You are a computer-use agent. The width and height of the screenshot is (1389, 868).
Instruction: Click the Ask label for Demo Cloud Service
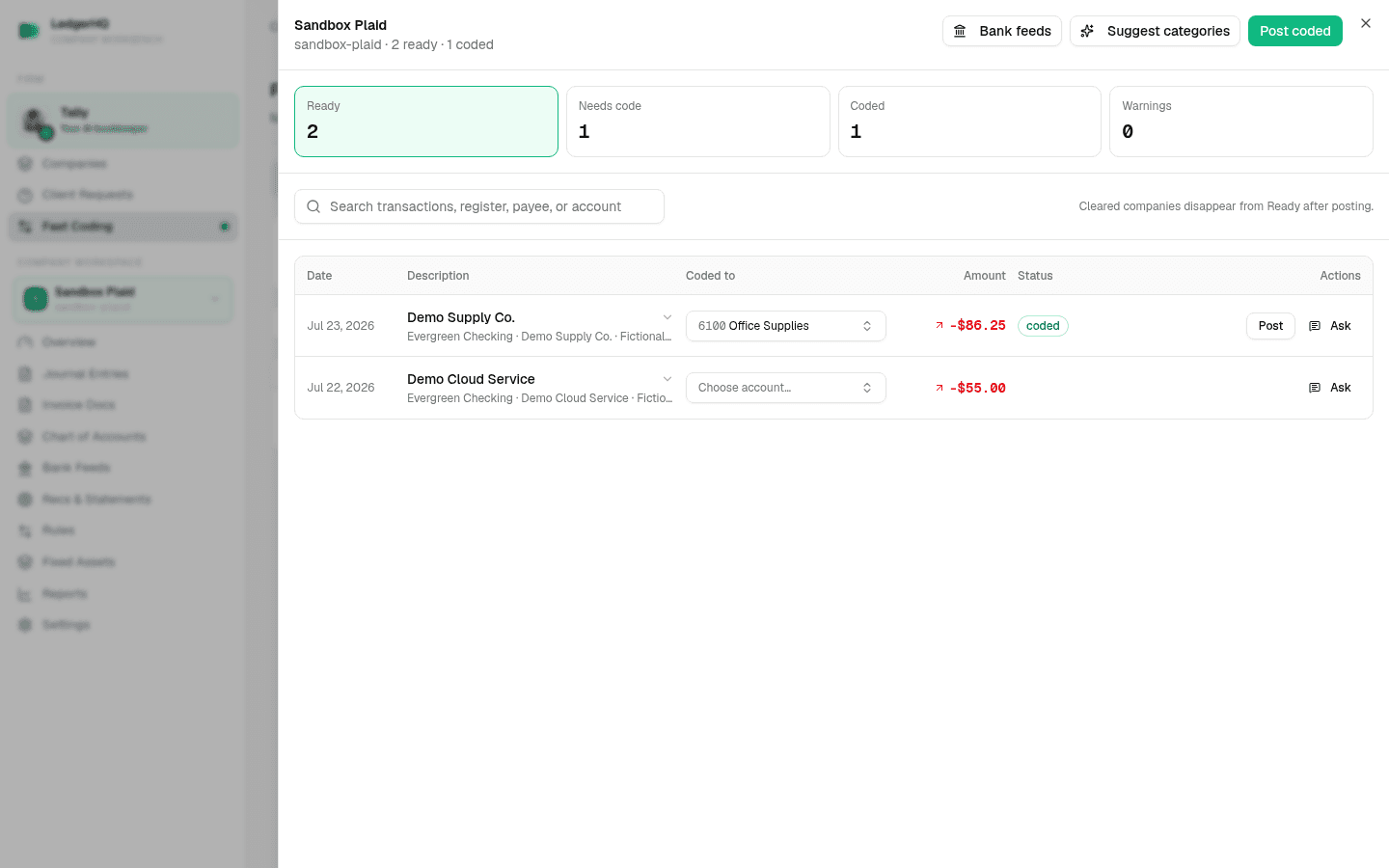(x=1341, y=388)
